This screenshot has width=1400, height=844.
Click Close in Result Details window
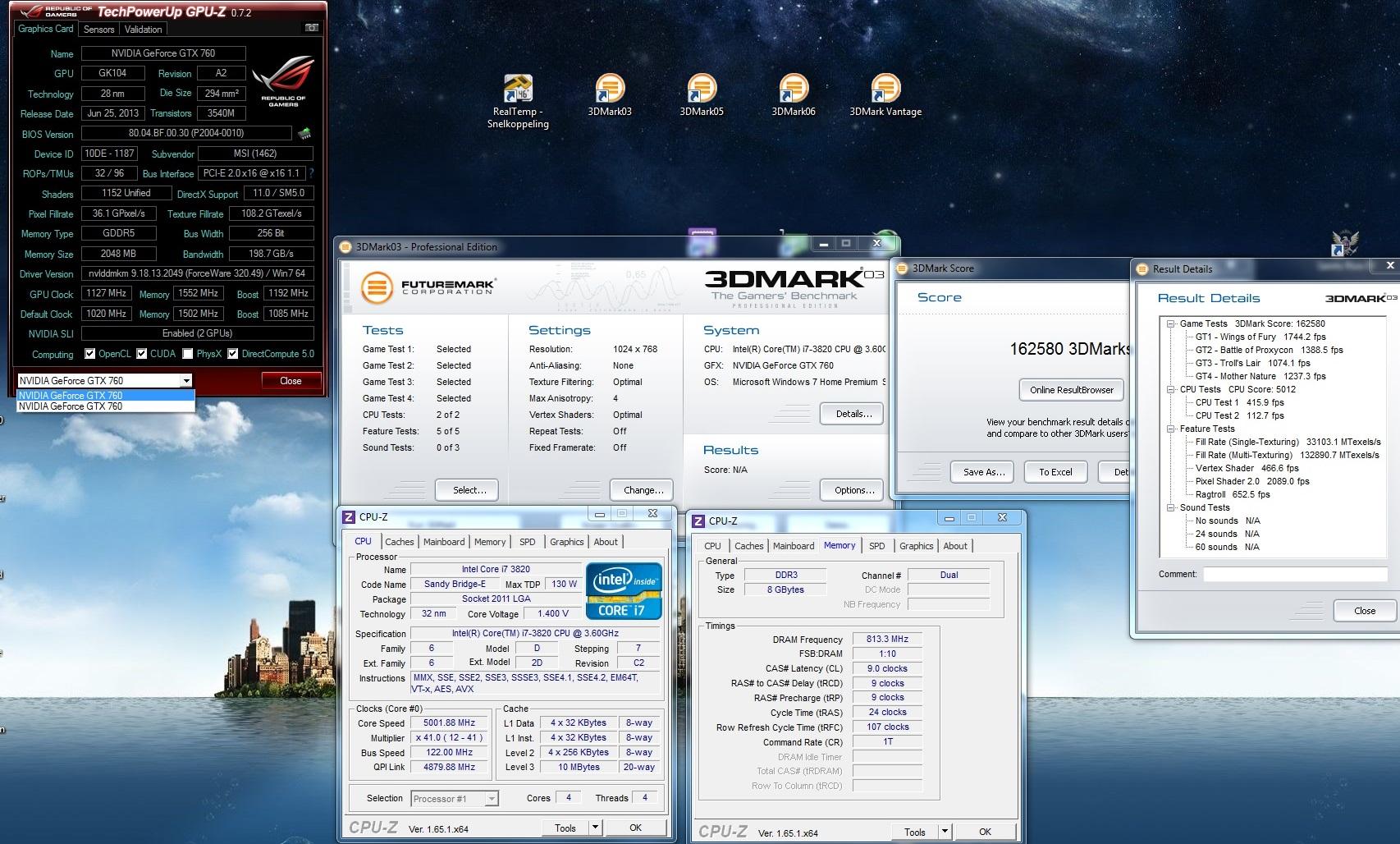[1365, 611]
